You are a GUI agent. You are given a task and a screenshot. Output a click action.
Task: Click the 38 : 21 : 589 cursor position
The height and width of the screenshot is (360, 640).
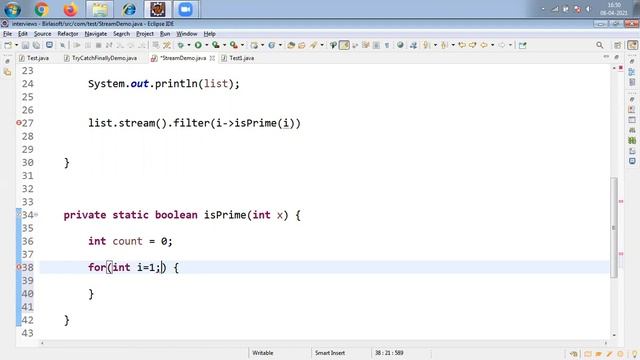389,353
